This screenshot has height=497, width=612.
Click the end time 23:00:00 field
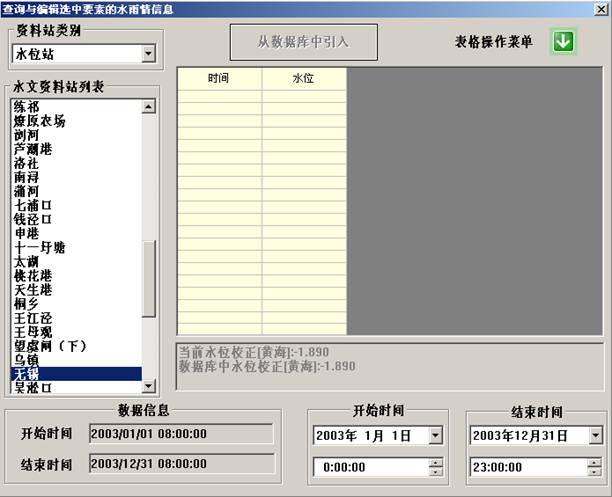pyautogui.click(x=528, y=466)
